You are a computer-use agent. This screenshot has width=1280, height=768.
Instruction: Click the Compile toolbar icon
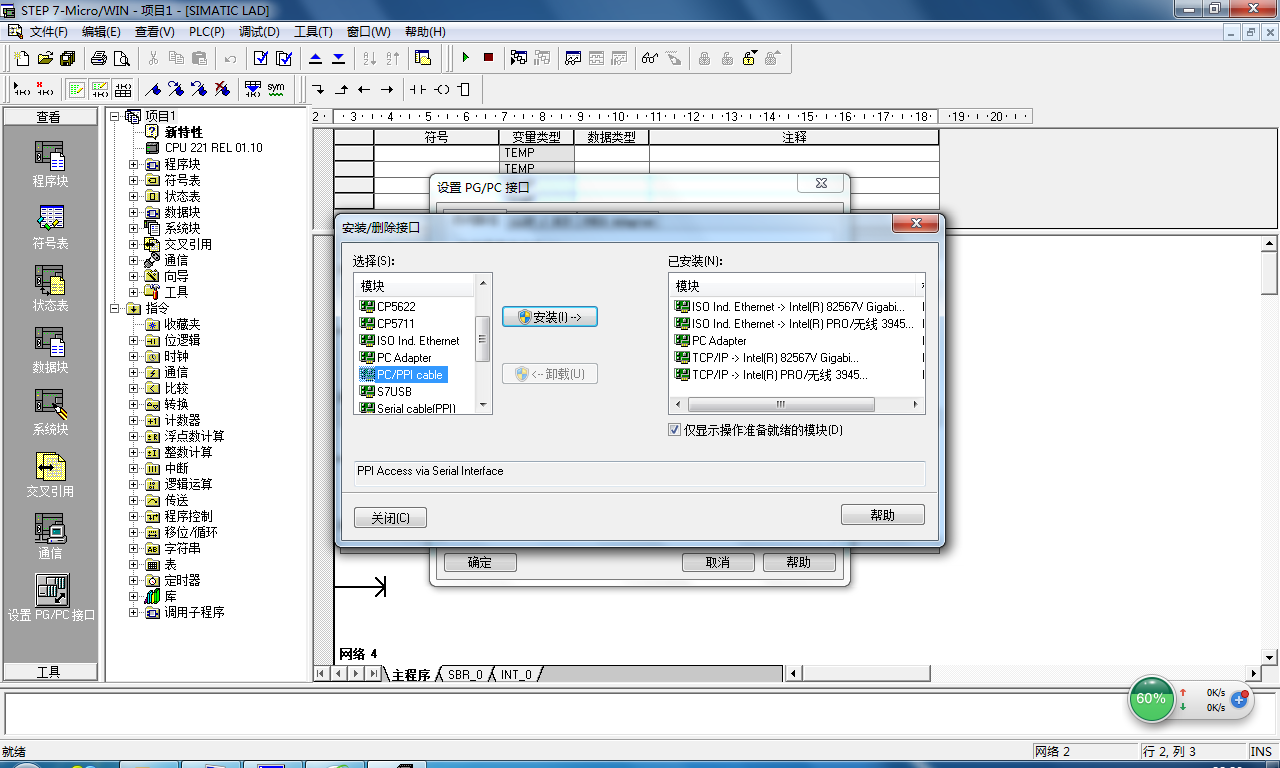pyautogui.click(x=260, y=58)
